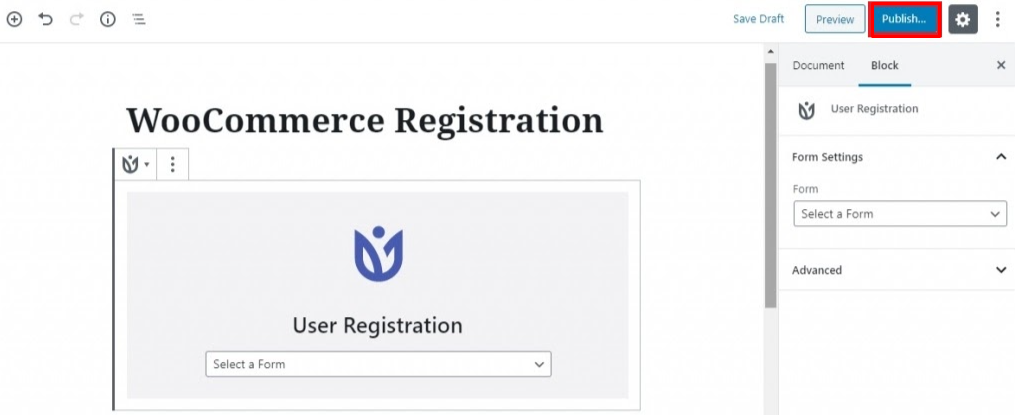This screenshot has width=1015, height=415.
Task: Toggle the settings gear sidebar
Action: click(x=963, y=19)
